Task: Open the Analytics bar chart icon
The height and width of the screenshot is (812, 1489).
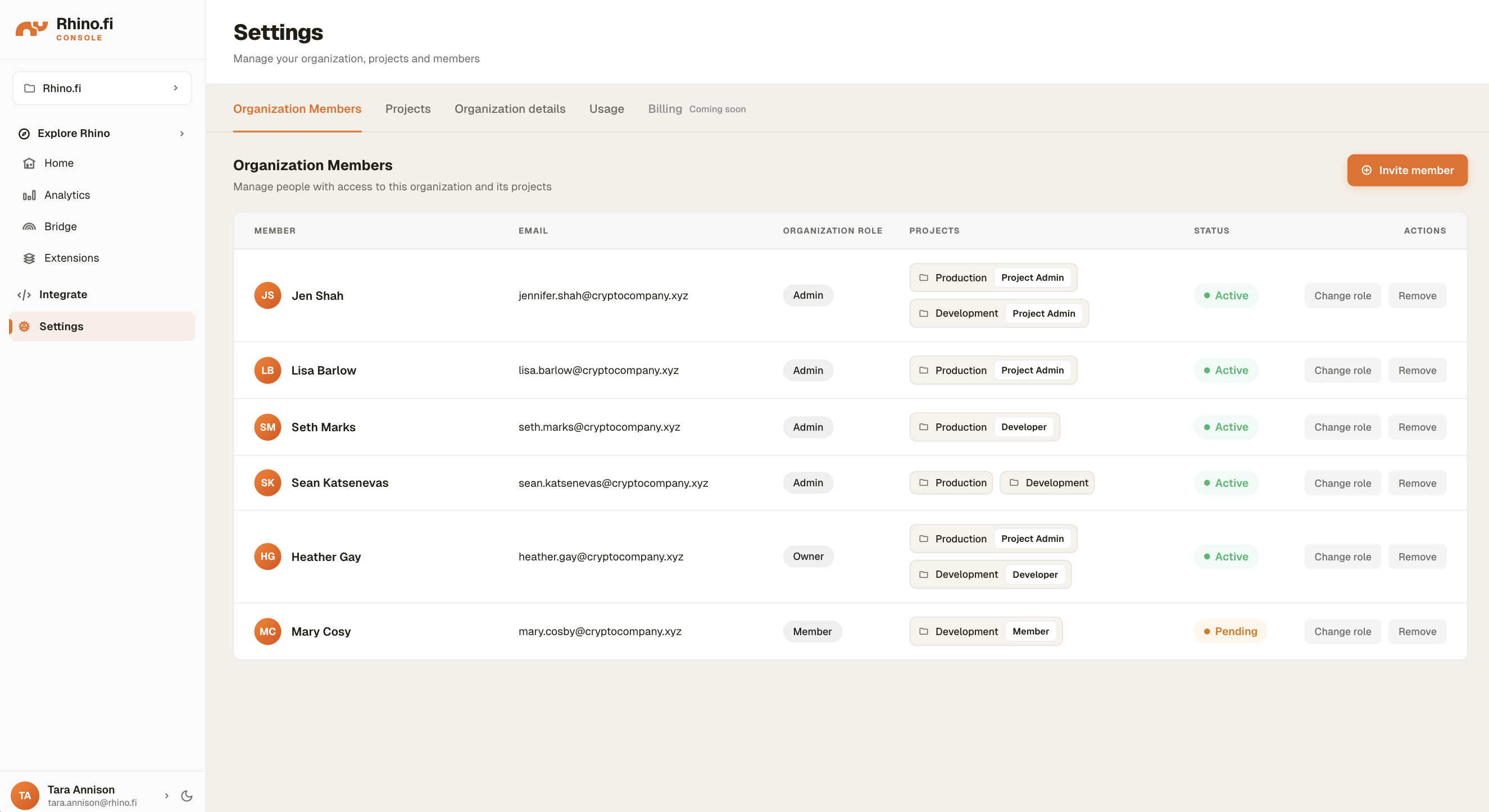Action: [29, 195]
